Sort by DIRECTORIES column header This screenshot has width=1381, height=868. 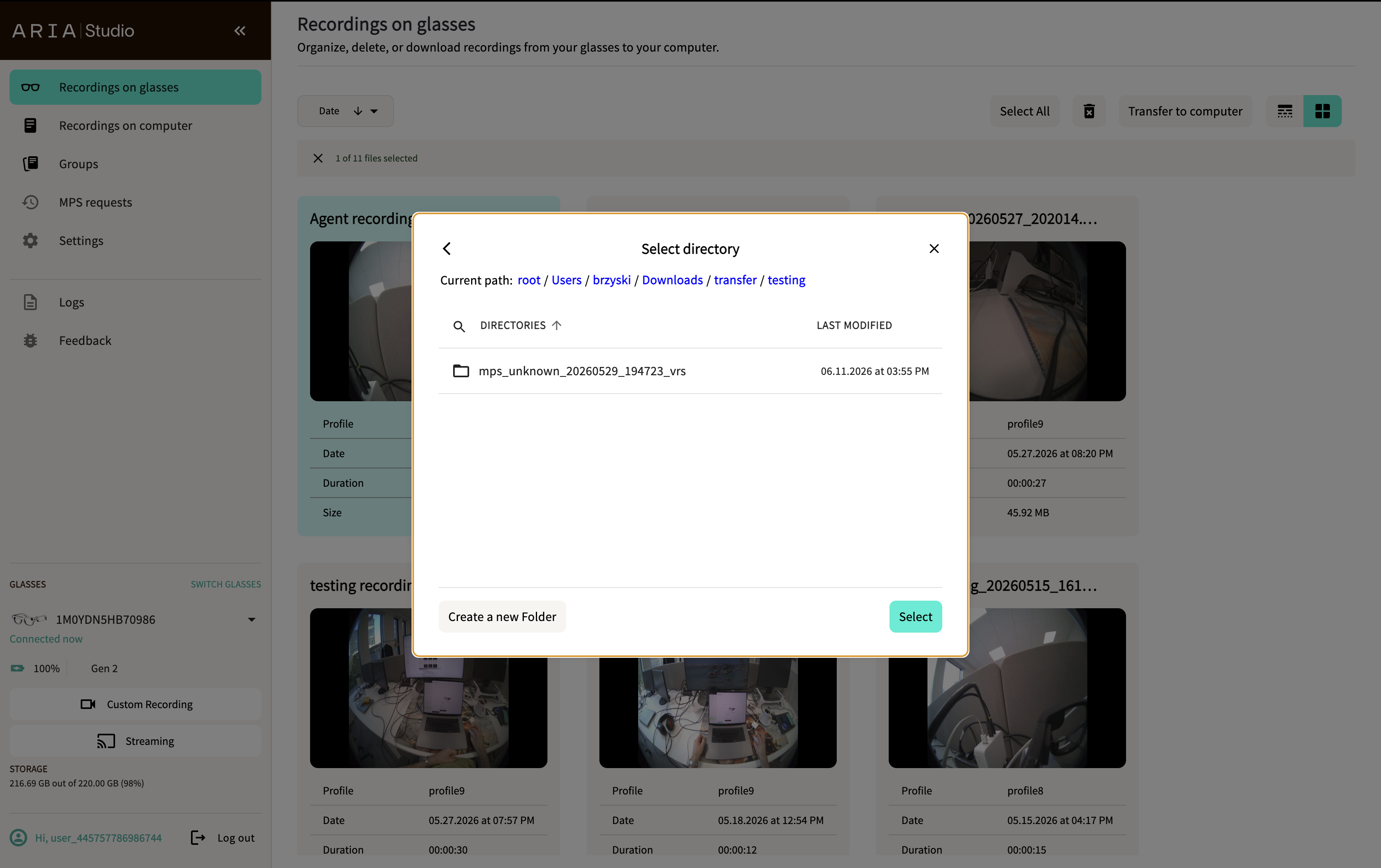point(521,325)
